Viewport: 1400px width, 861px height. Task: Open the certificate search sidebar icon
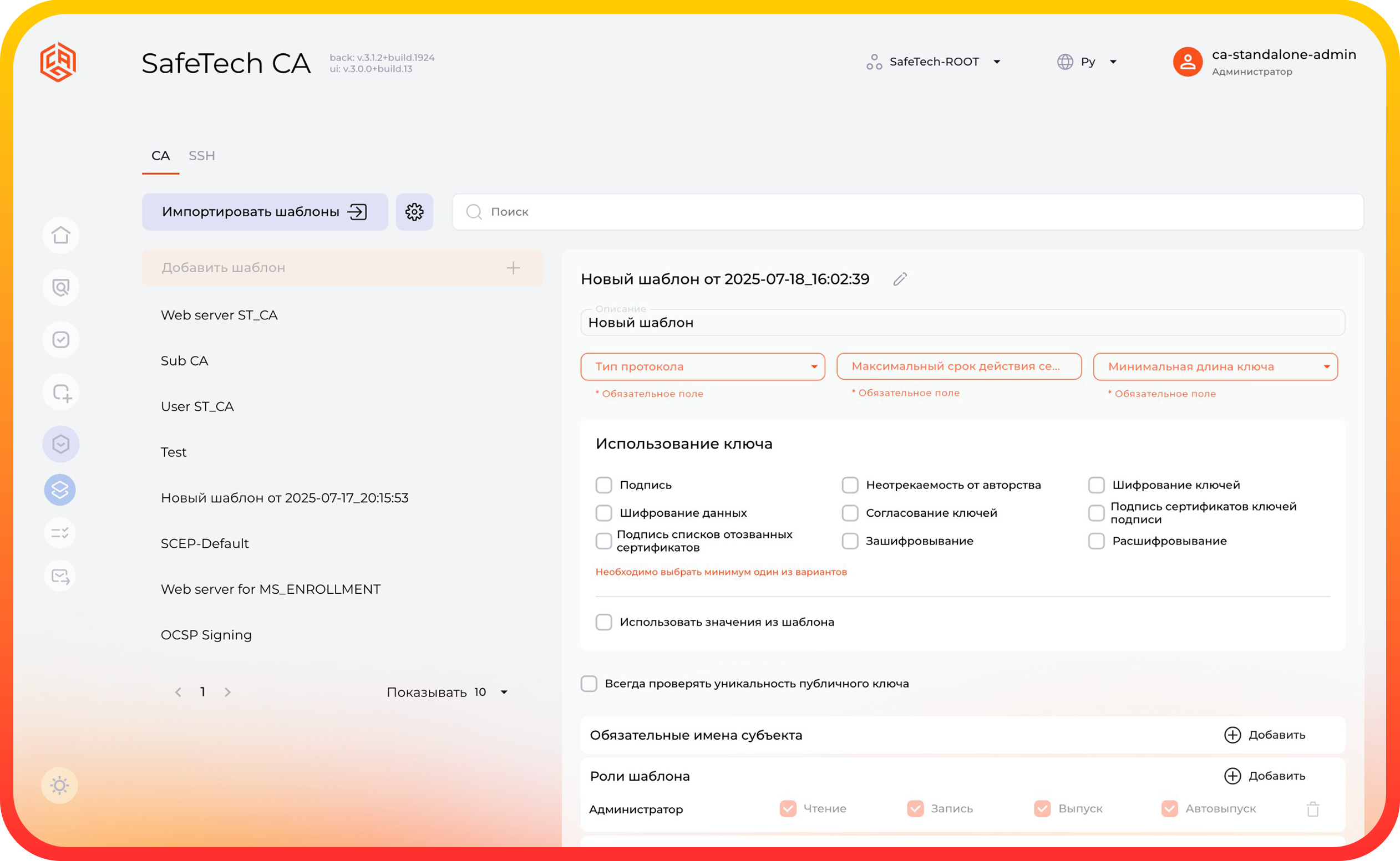(x=61, y=288)
